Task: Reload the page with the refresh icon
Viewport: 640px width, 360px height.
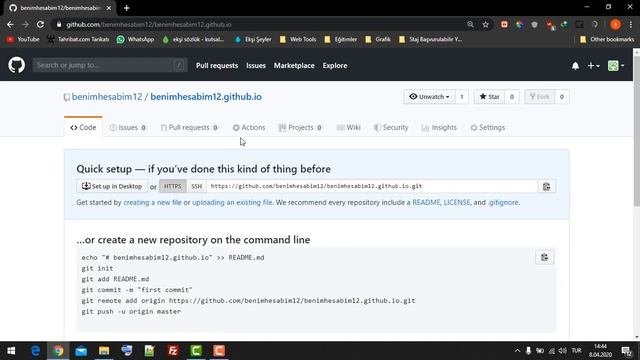Action: (x=40, y=24)
